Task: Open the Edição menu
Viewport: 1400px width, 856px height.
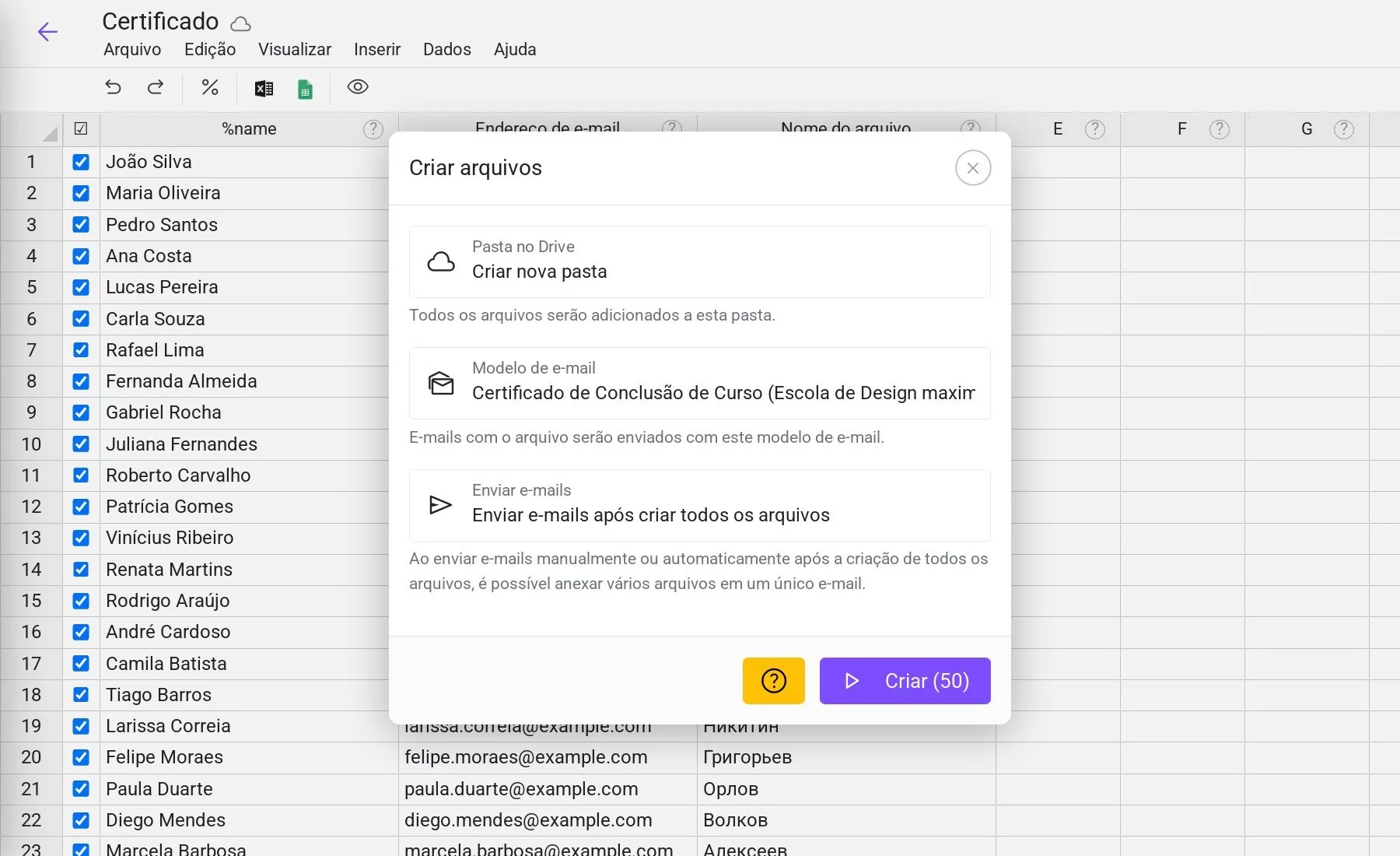Action: [210, 50]
